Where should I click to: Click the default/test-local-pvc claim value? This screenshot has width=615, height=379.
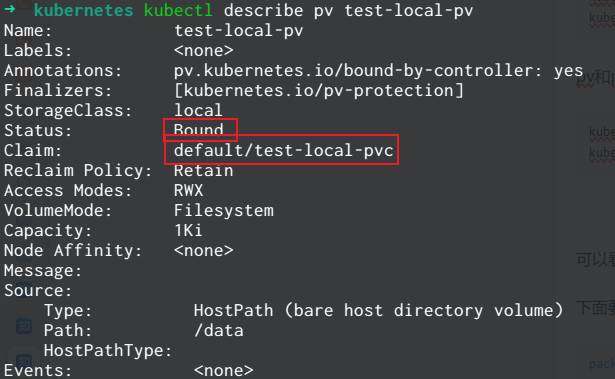(284, 150)
